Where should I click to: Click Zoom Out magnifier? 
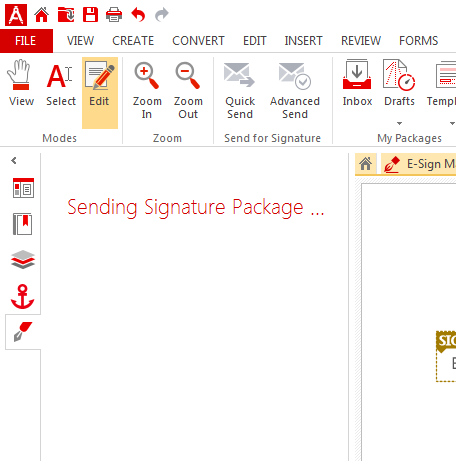(188, 90)
